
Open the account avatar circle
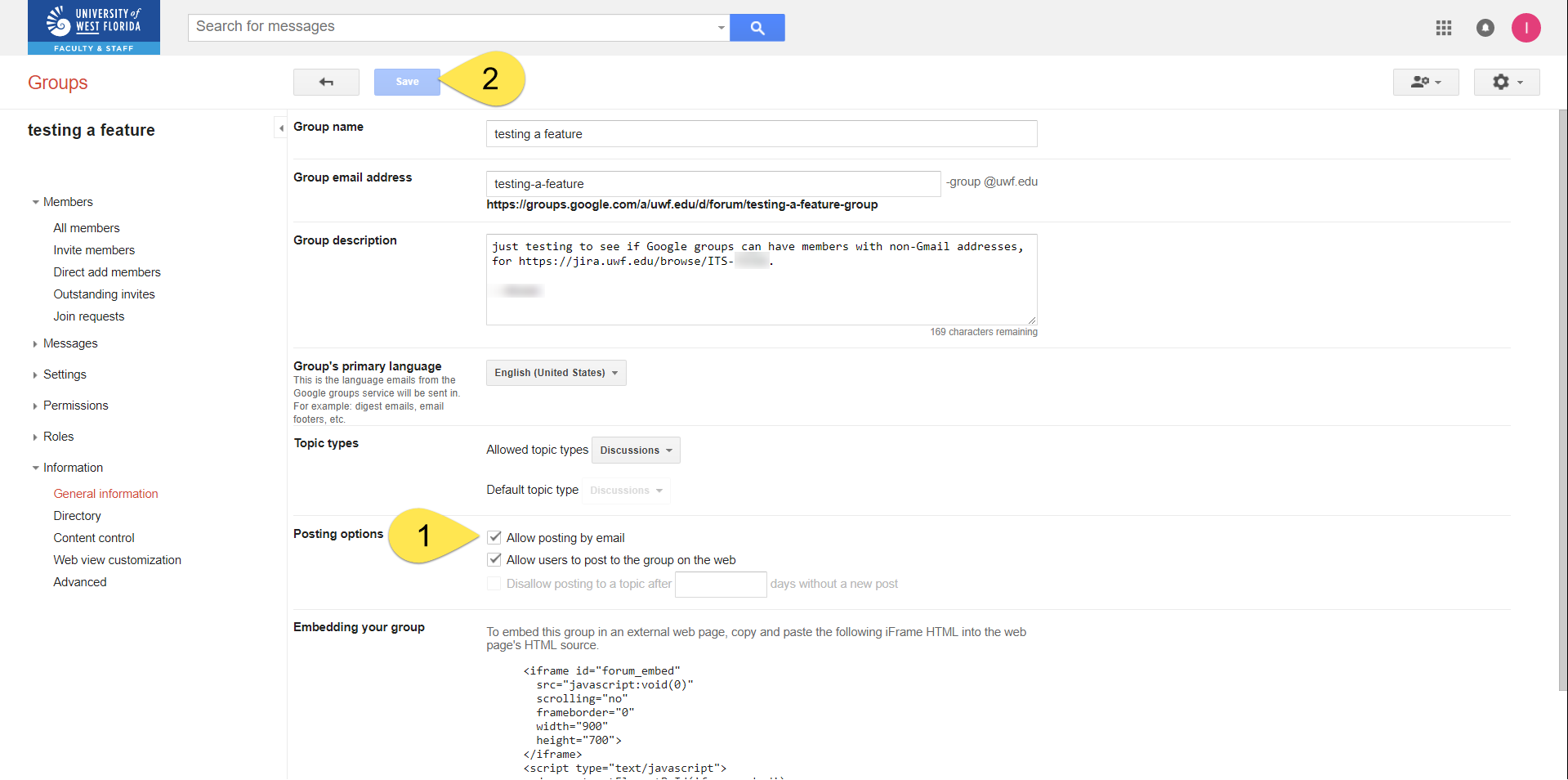coord(1526,28)
